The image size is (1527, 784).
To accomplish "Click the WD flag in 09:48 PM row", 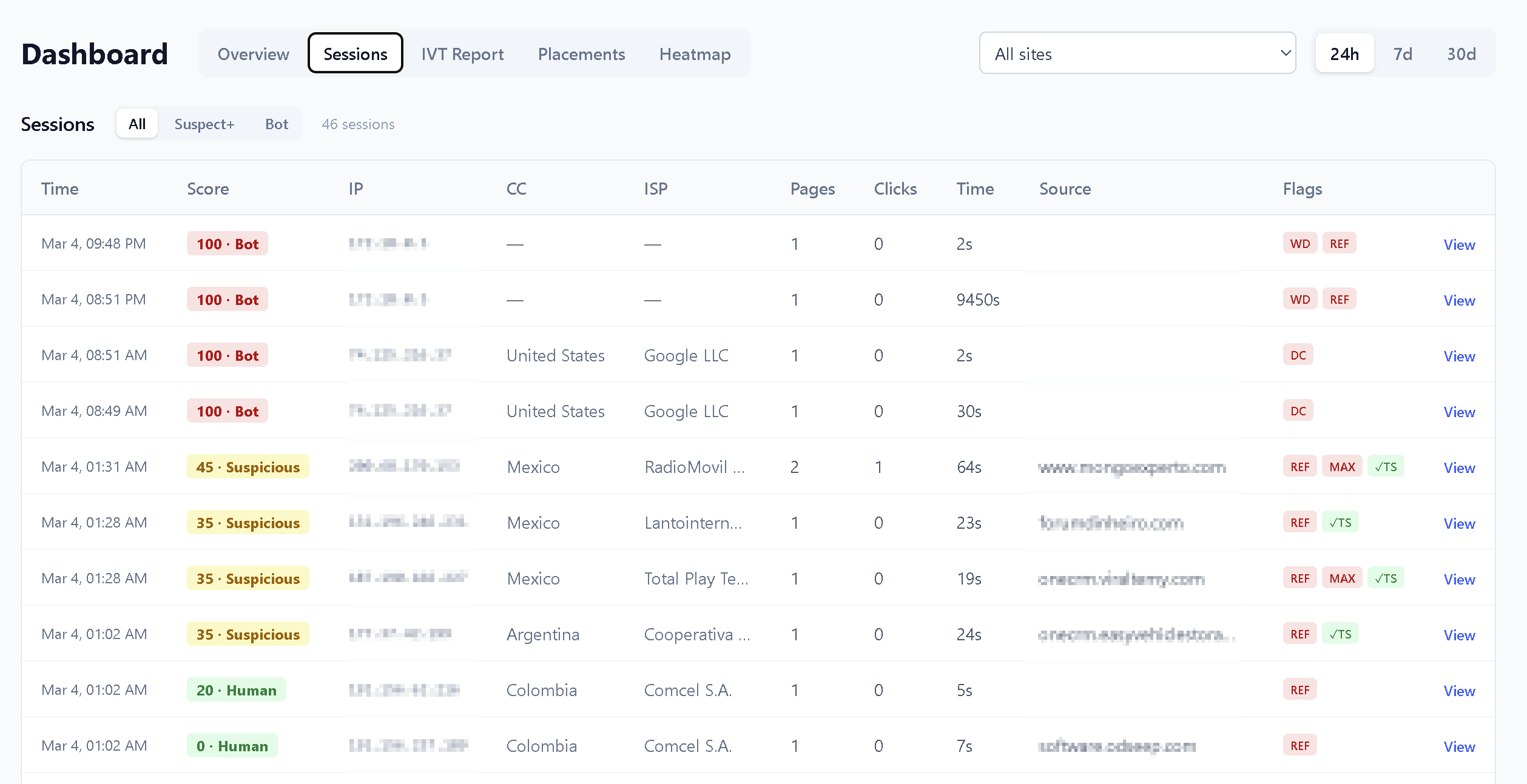I will pos(1299,243).
